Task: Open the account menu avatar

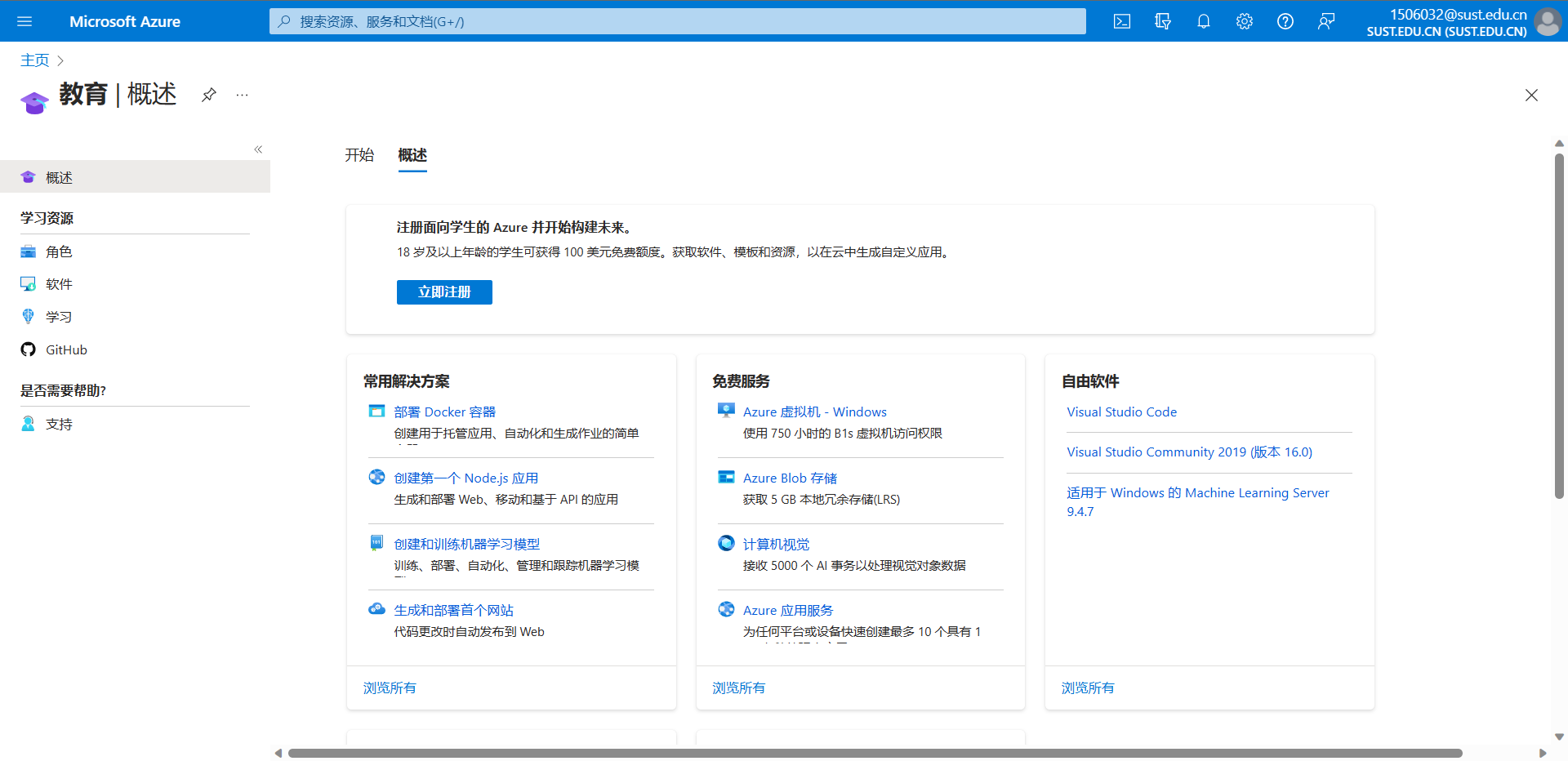Action: pyautogui.click(x=1547, y=22)
